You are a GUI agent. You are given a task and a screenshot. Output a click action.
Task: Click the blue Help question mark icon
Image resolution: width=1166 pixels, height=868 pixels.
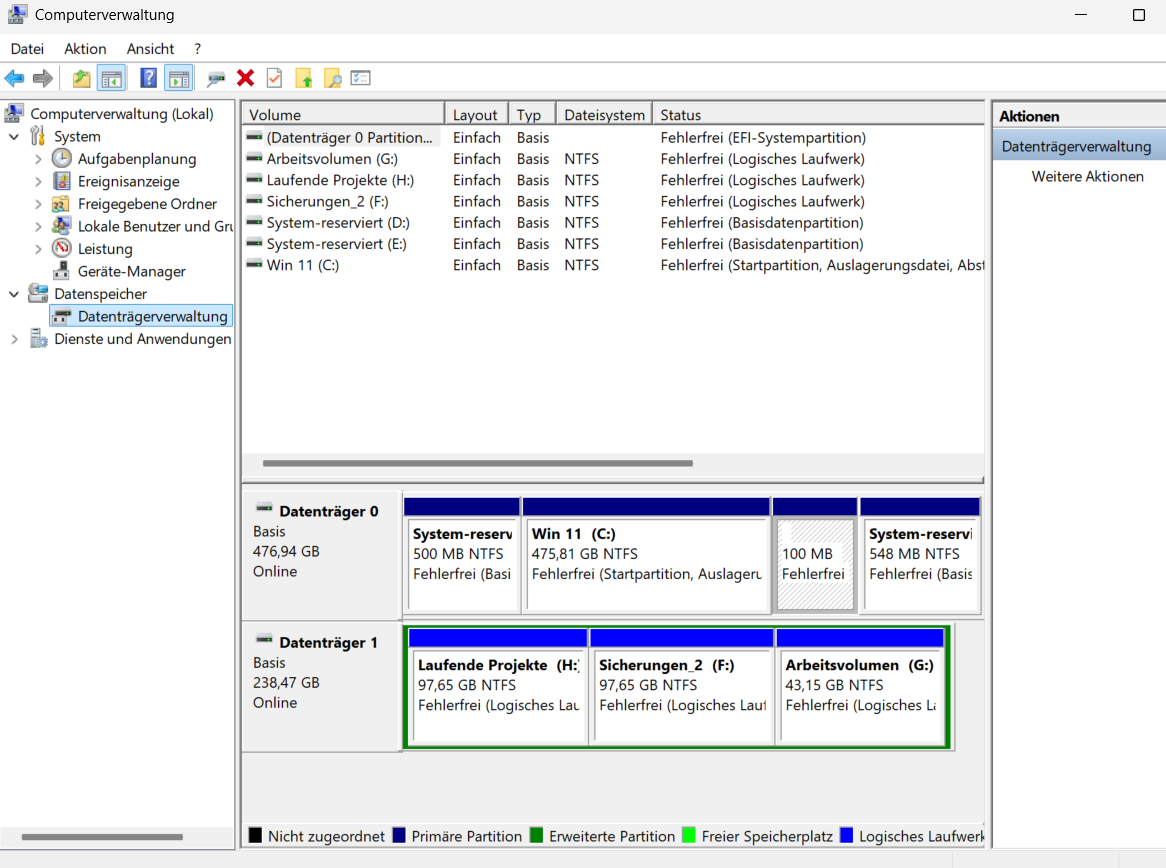[x=148, y=78]
